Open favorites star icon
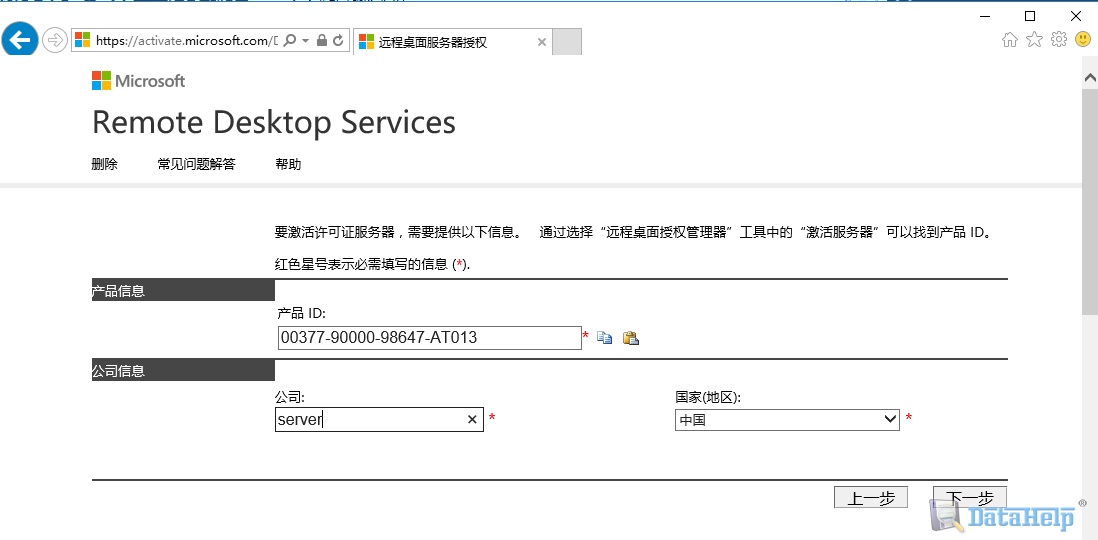The width and height of the screenshot is (1098, 540). [1034, 40]
